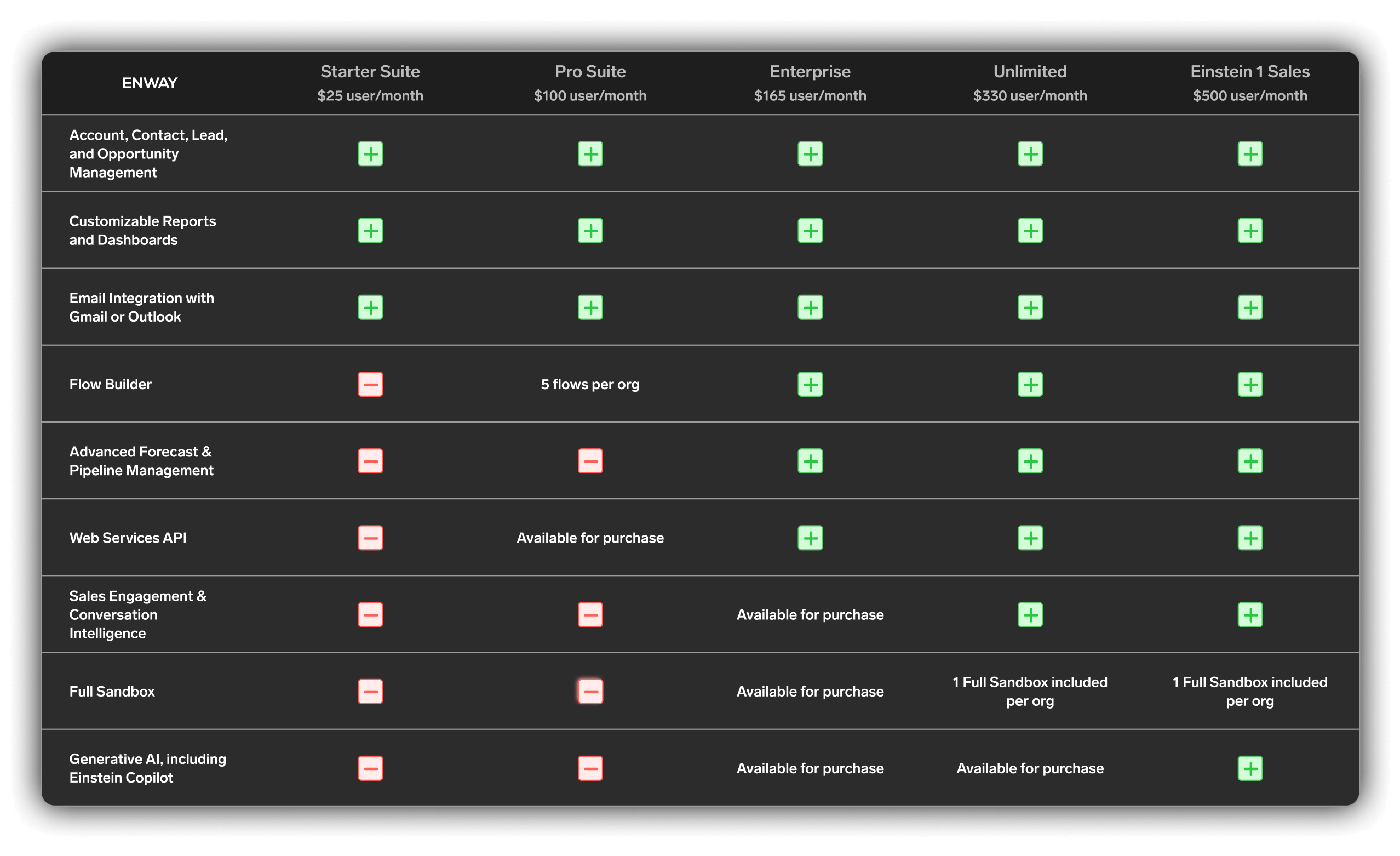The width and height of the screenshot is (1400, 856).
Task: Click the green plus for Email Integration under Unlimited
Action: point(1030,307)
